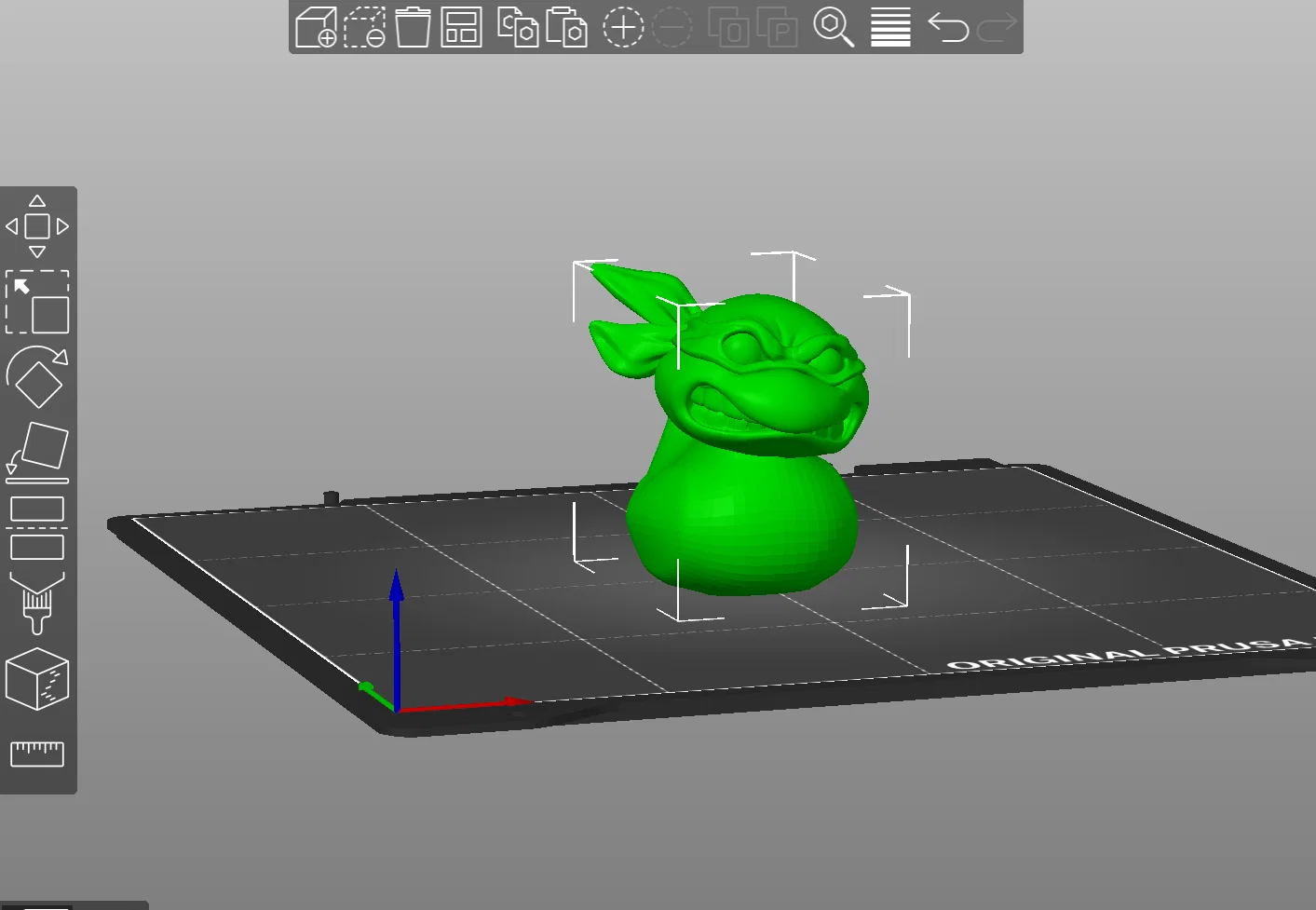Select the Move tool
This screenshot has width=1316, height=910.
[37, 226]
